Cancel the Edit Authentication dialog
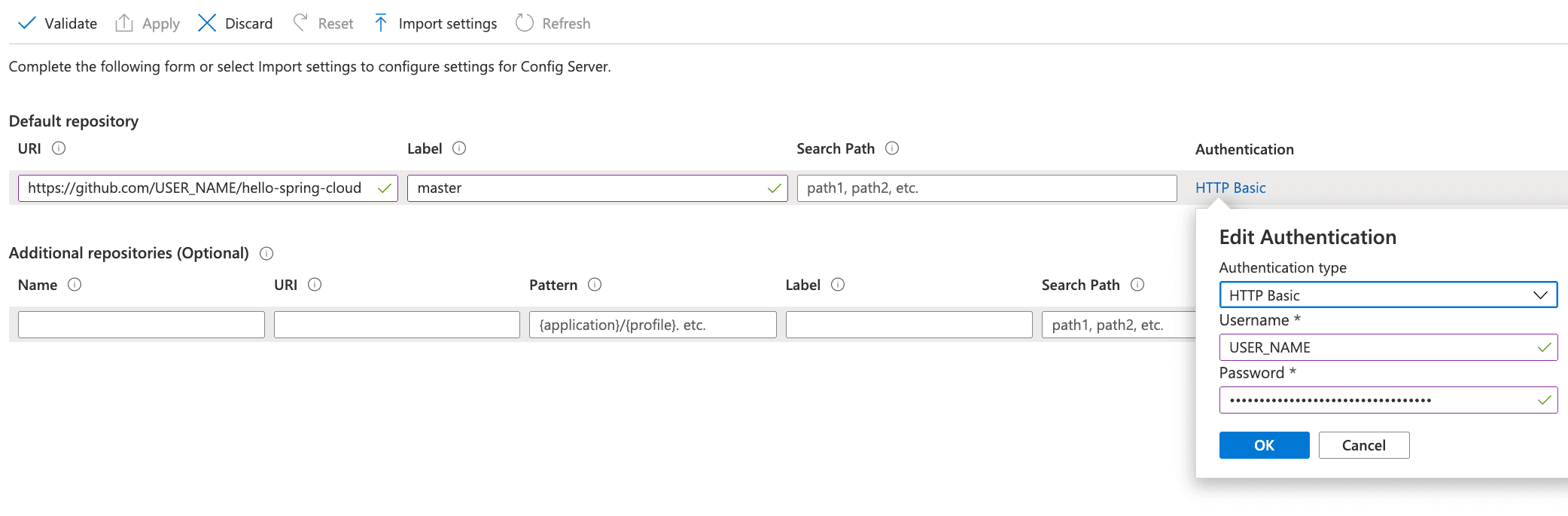Screen dimensions: 1568x516 tap(1364, 445)
